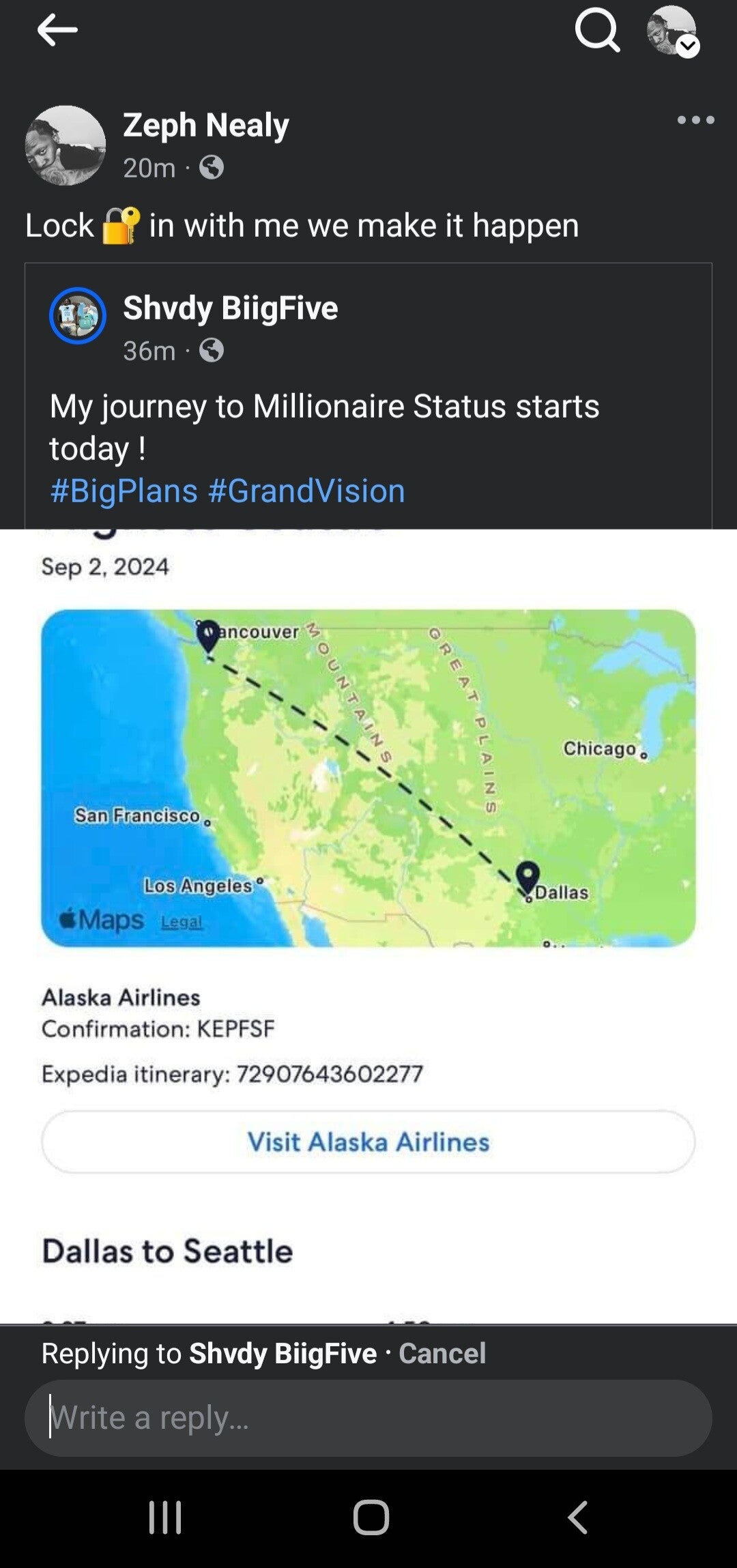Tap the Android home button
This screenshot has width=737, height=1568.
point(371,1518)
